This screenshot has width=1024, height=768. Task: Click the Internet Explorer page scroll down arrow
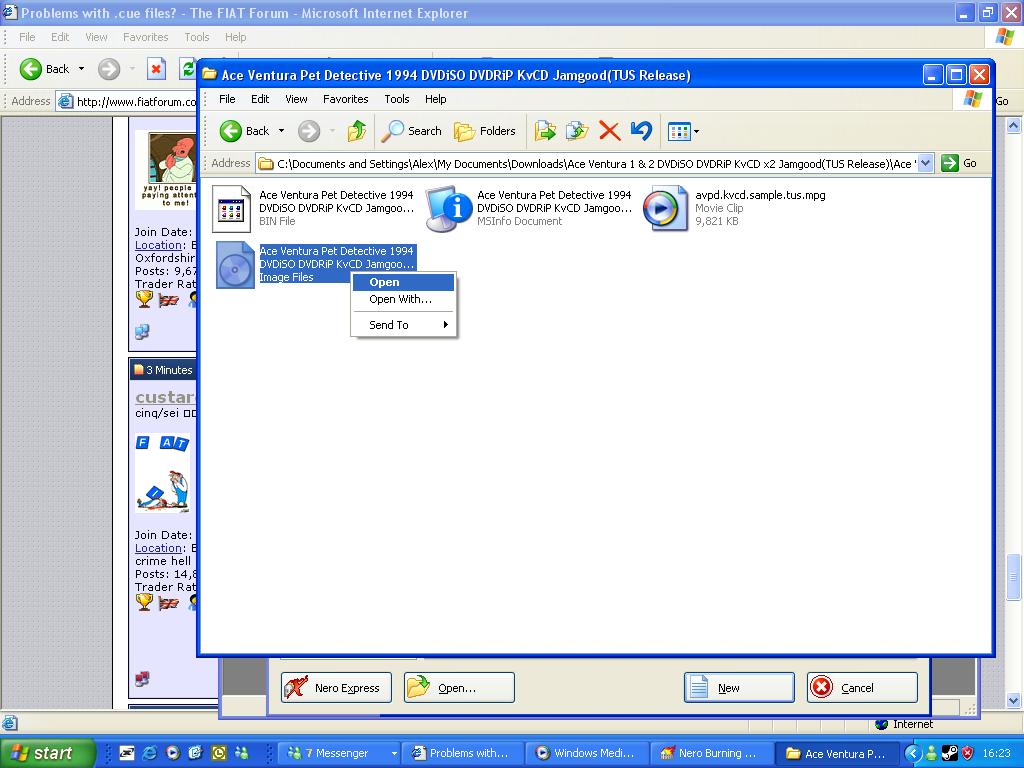pos(1014,700)
